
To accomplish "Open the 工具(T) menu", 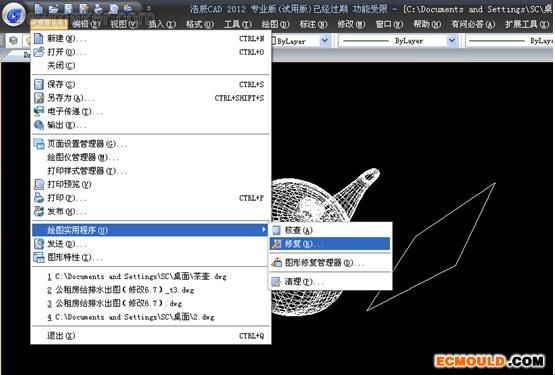I will [x=238, y=24].
